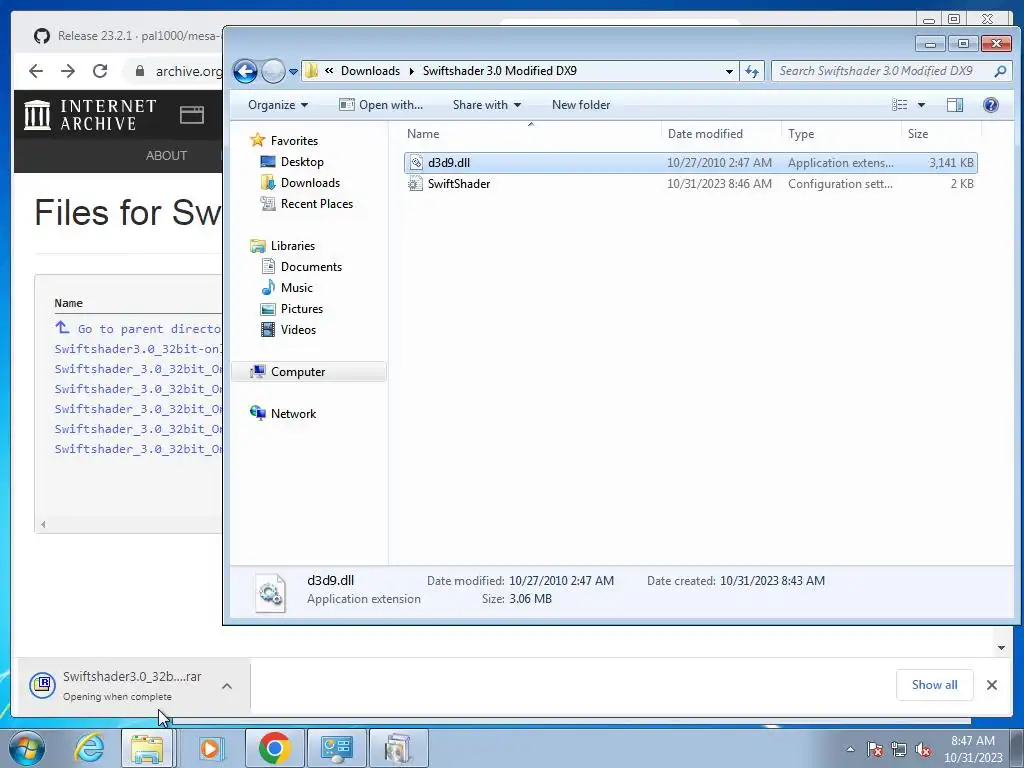Click the Chrome back arrow
The width and height of the screenshot is (1024, 768).
pos(36,71)
